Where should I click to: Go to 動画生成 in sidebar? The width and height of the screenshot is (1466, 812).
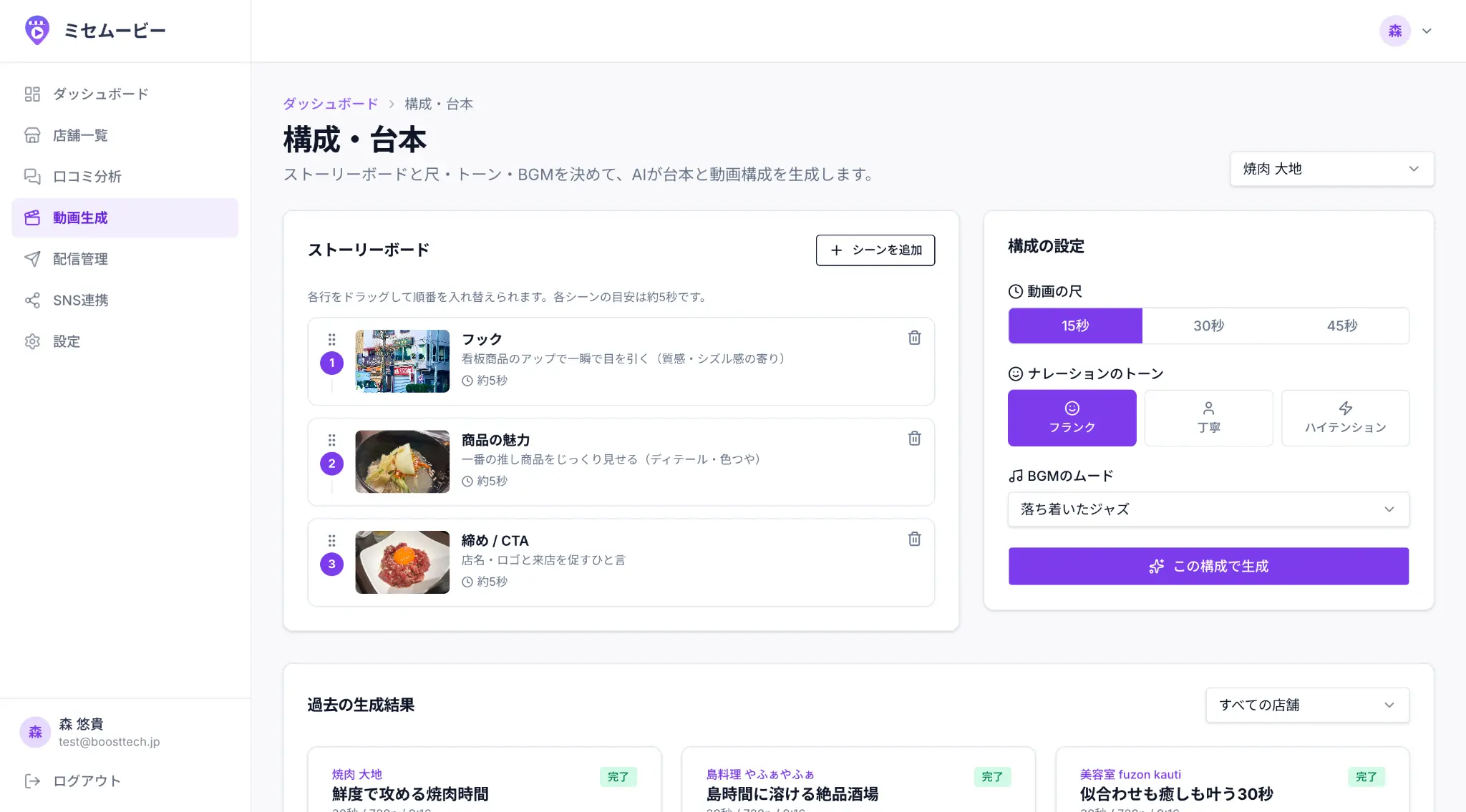pyautogui.click(x=125, y=217)
